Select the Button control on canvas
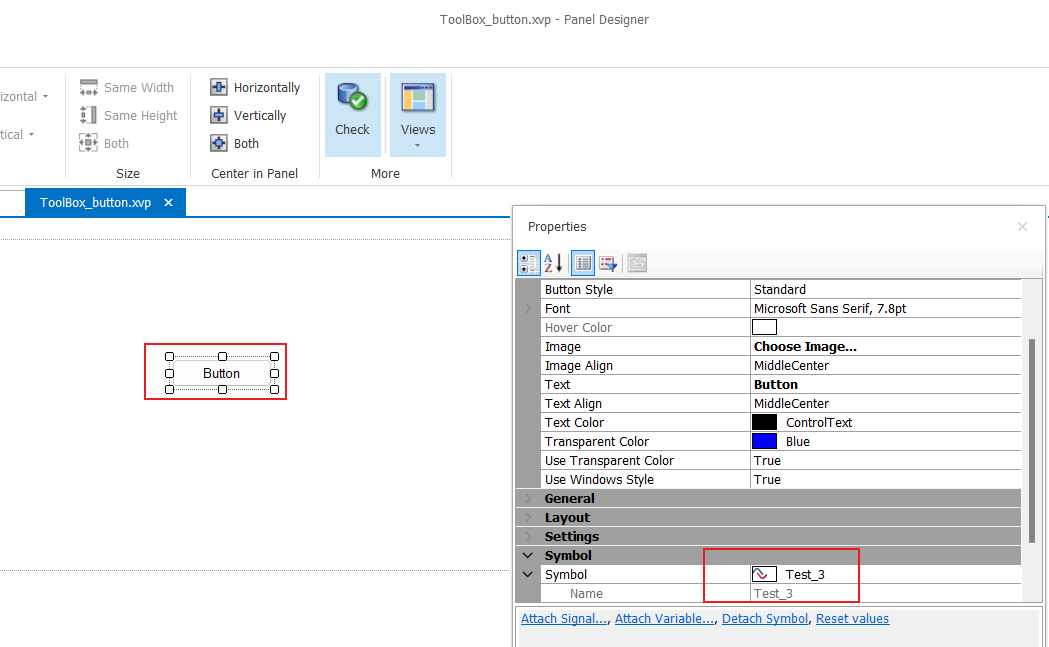 (x=221, y=373)
